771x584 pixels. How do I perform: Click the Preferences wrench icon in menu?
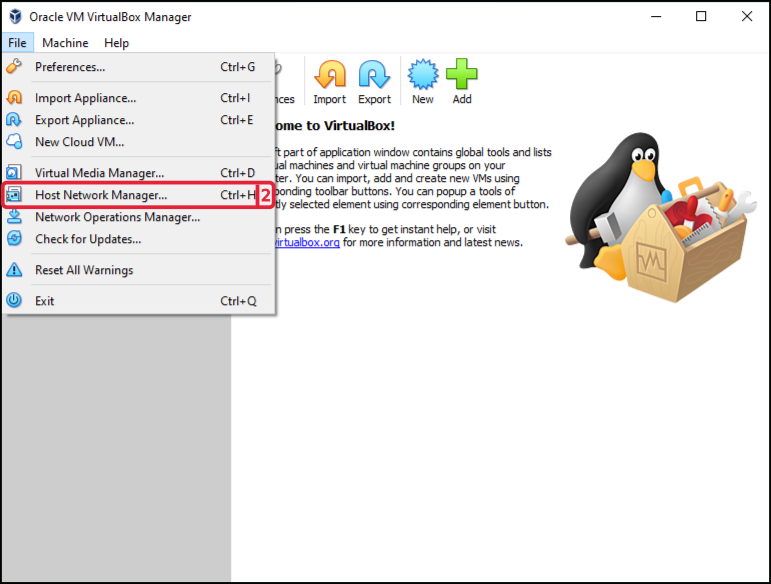pos(14,66)
